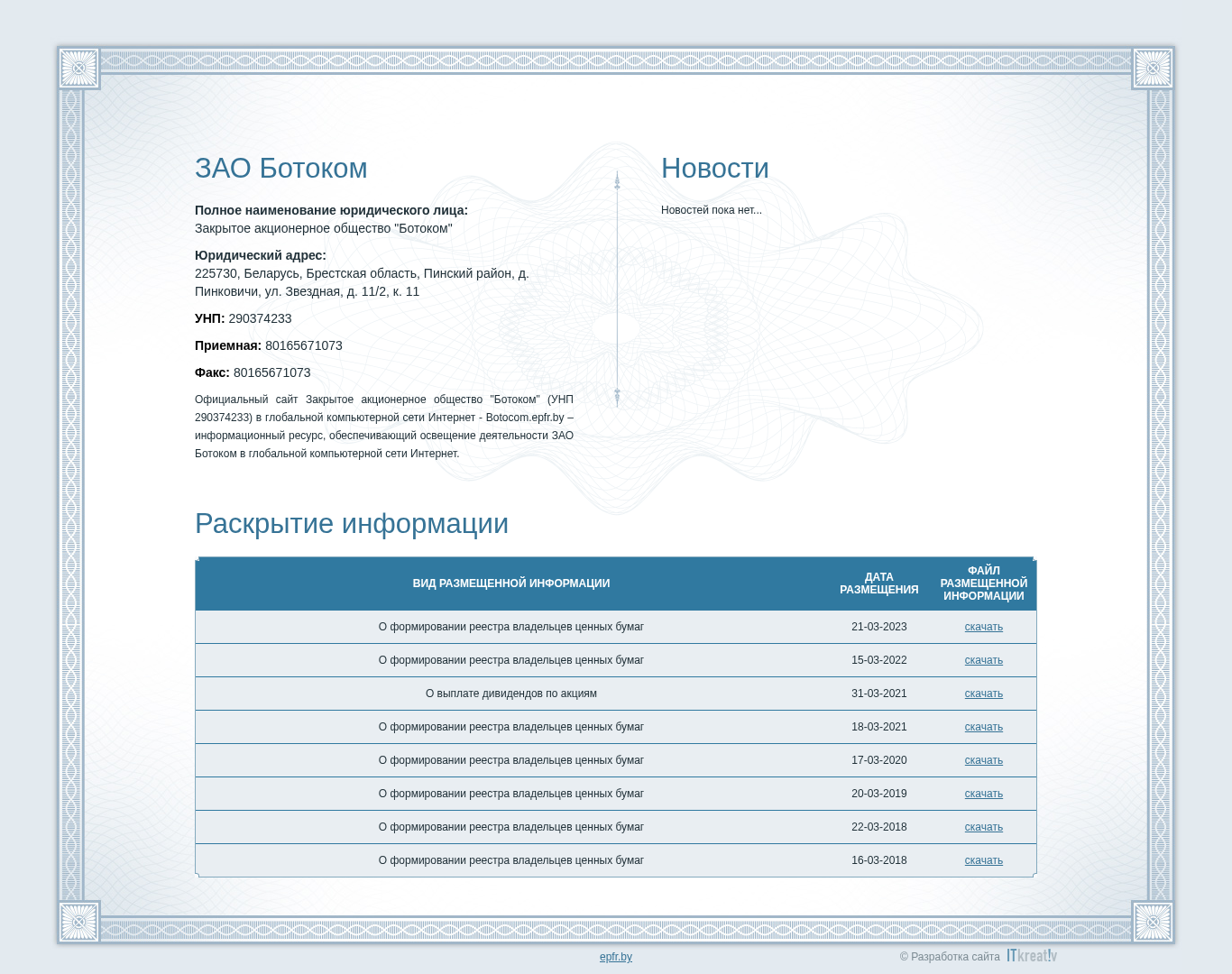Click the registry description in the 15-03-2022 row
This screenshot has width=1232, height=974.
(x=511, y=660)
